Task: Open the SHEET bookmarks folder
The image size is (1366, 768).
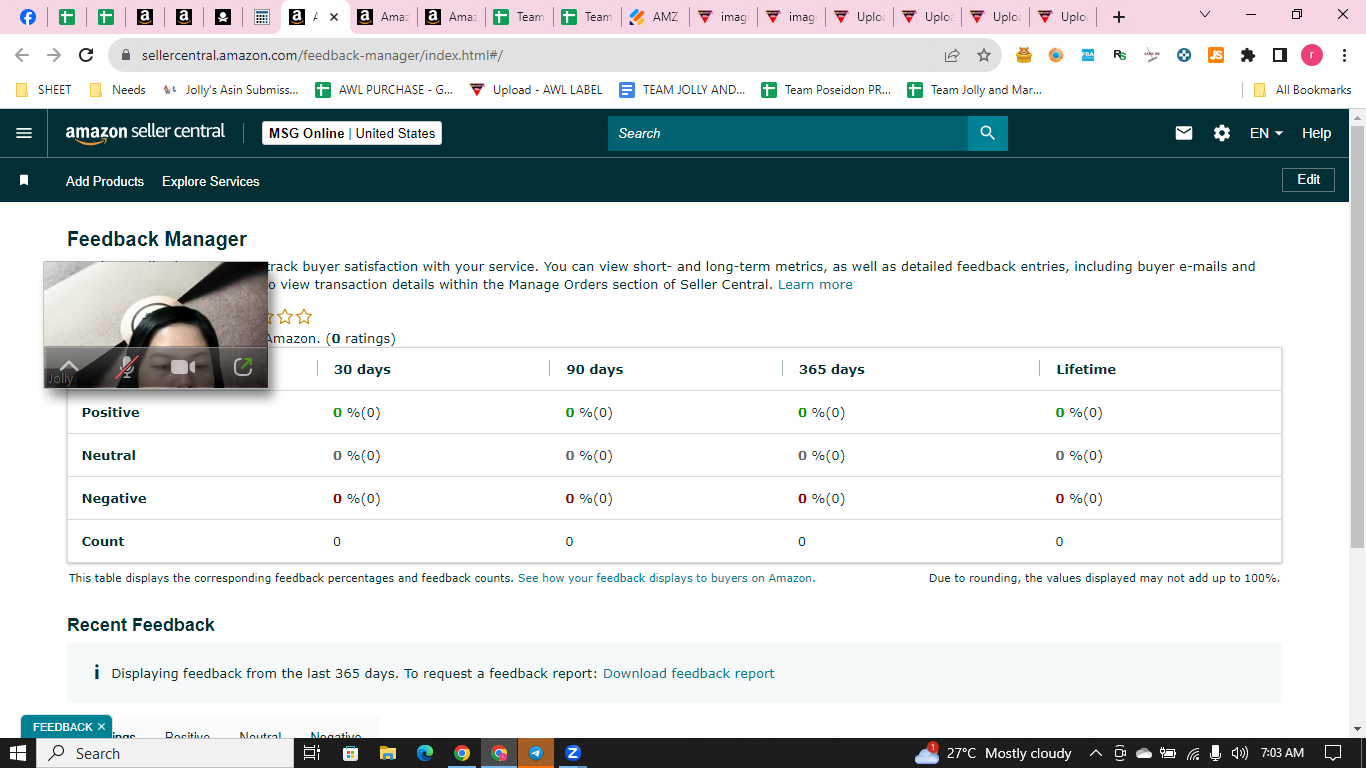Action: [43, 90]
